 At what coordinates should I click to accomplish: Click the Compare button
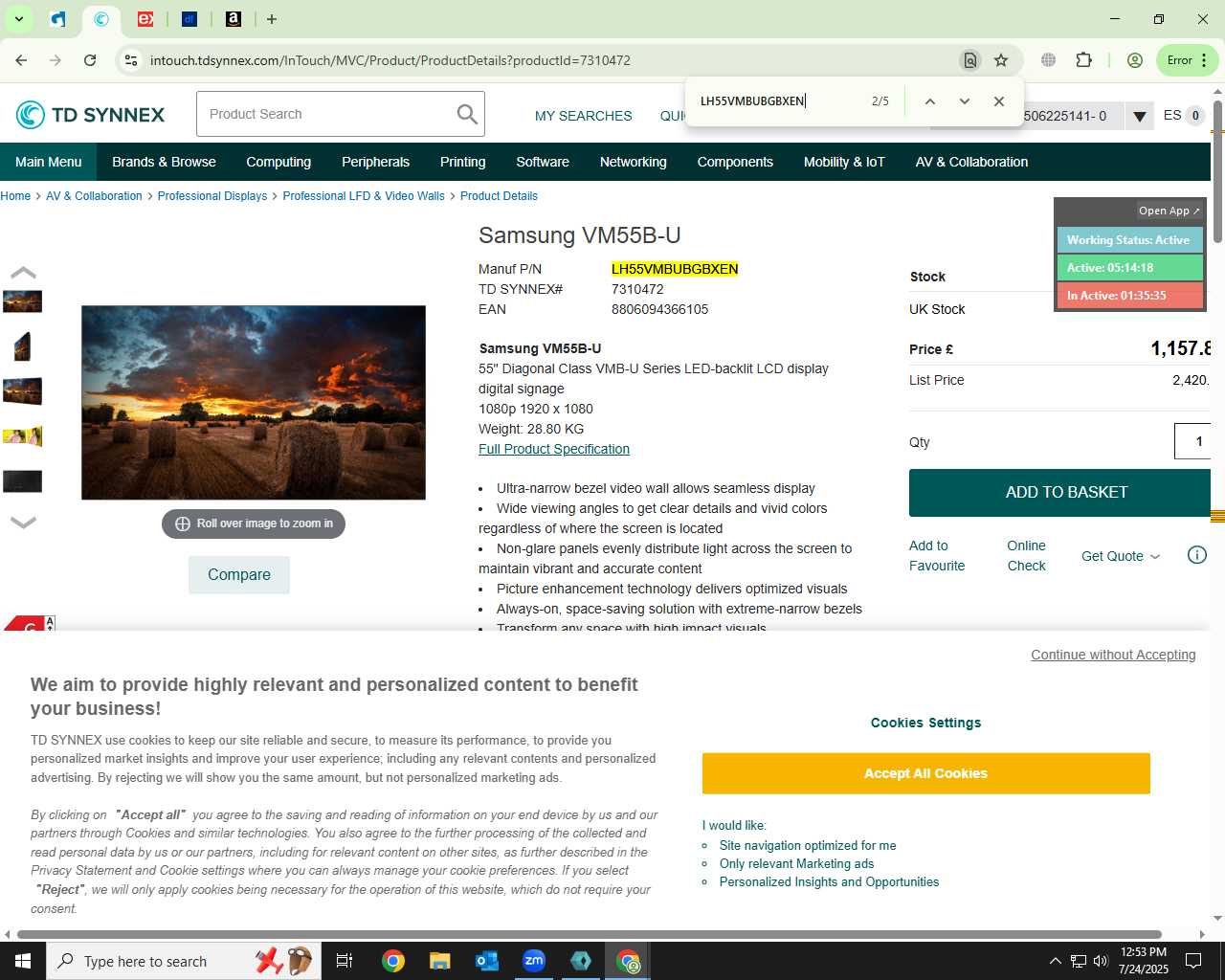click(239, 575)
